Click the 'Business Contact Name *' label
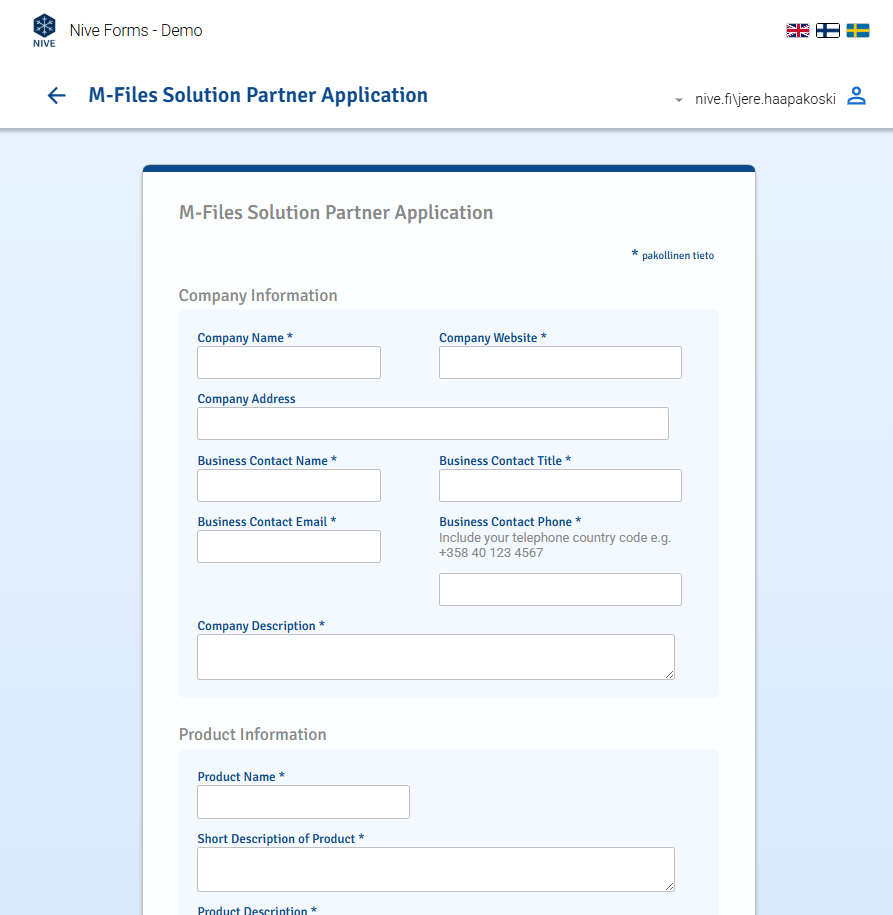The width and height of the screenshot is (893, 915). tap(267, 460)
